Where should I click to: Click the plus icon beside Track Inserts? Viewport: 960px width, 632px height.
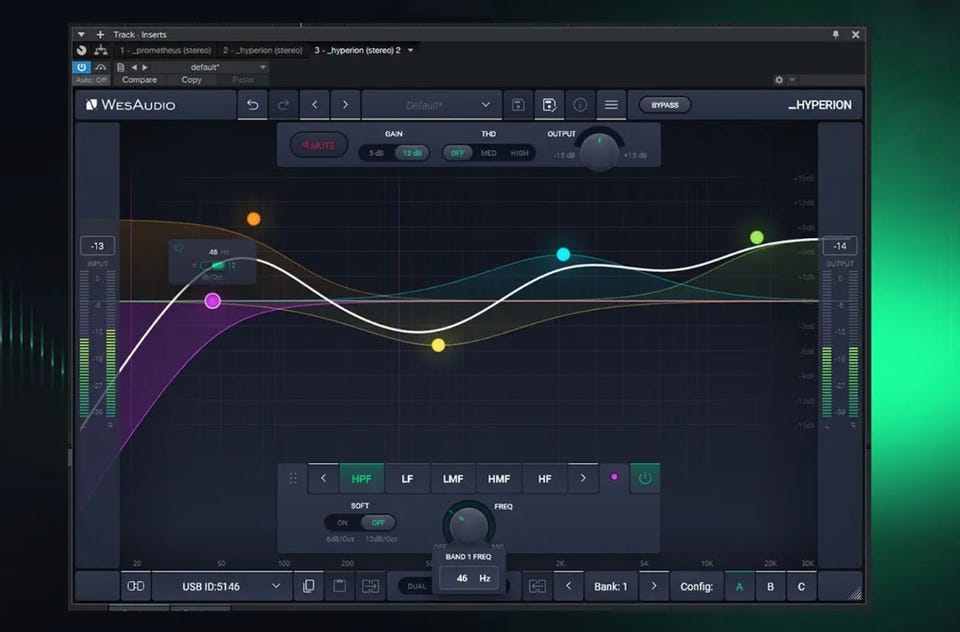tap(100, 34)
